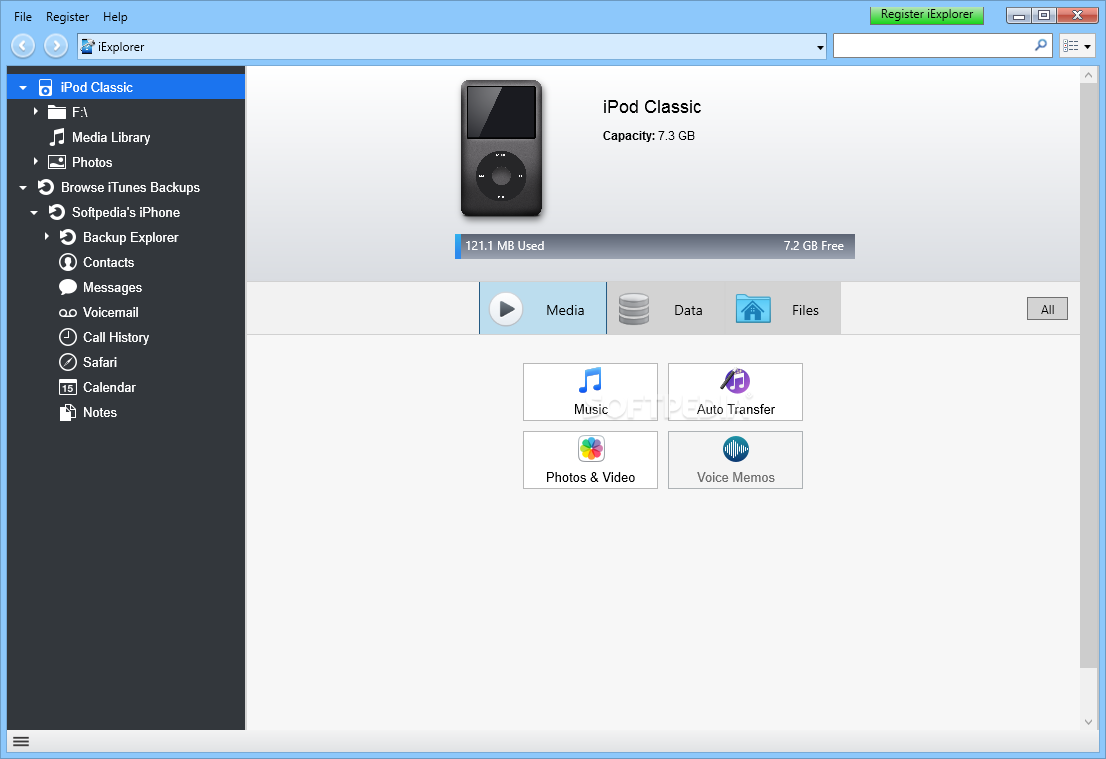Screen dimensions: 1106x759
Task: Expand the Backup Explorer node
Action: [47, 236]
